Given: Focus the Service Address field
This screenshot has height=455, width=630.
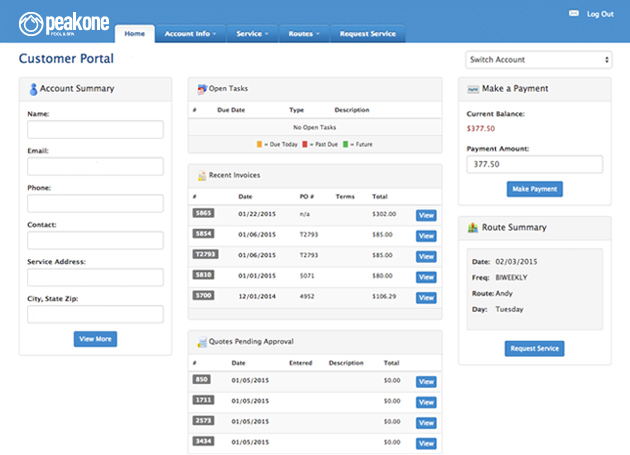Looking at the screenshot, I should pos(95,277).
